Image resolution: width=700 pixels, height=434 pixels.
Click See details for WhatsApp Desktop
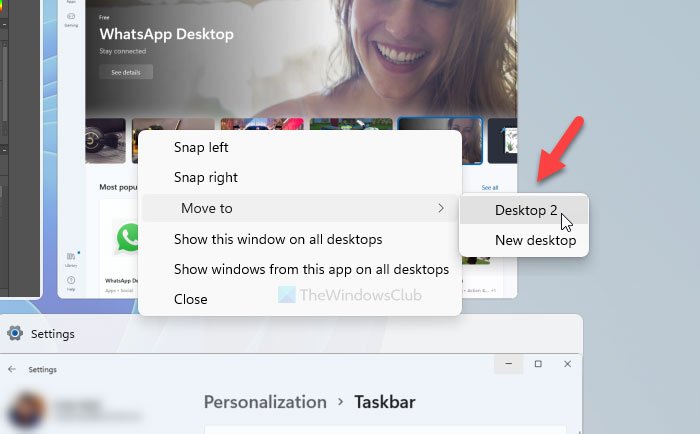tap(126, 72)
